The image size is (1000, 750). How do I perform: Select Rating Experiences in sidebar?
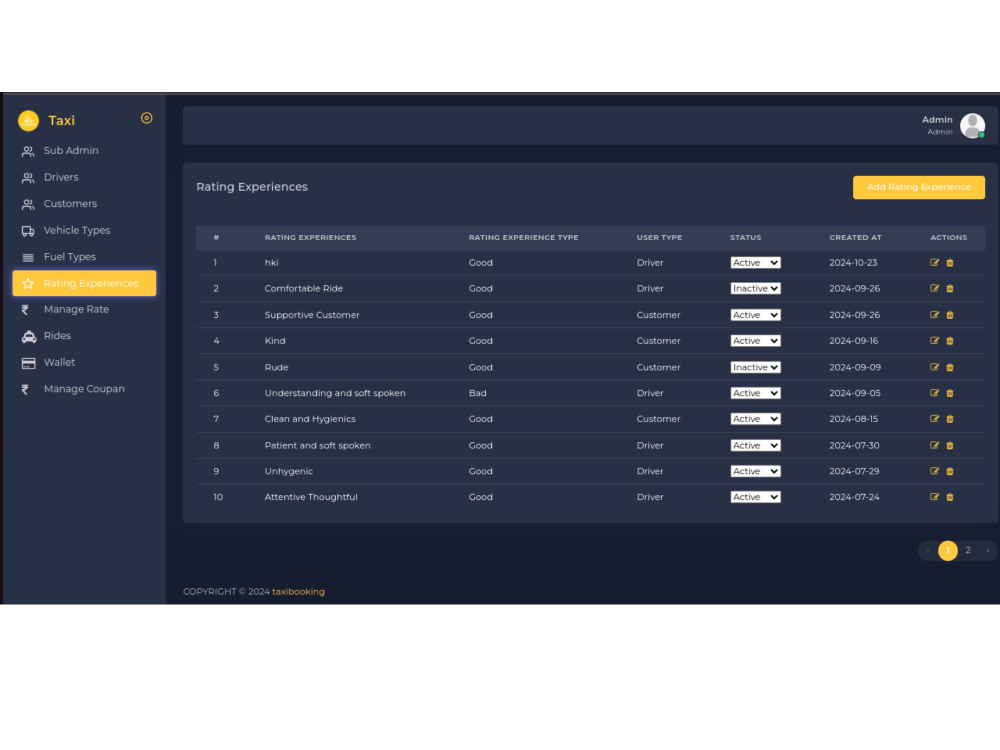pyautogui.click(x=84, y=283)
